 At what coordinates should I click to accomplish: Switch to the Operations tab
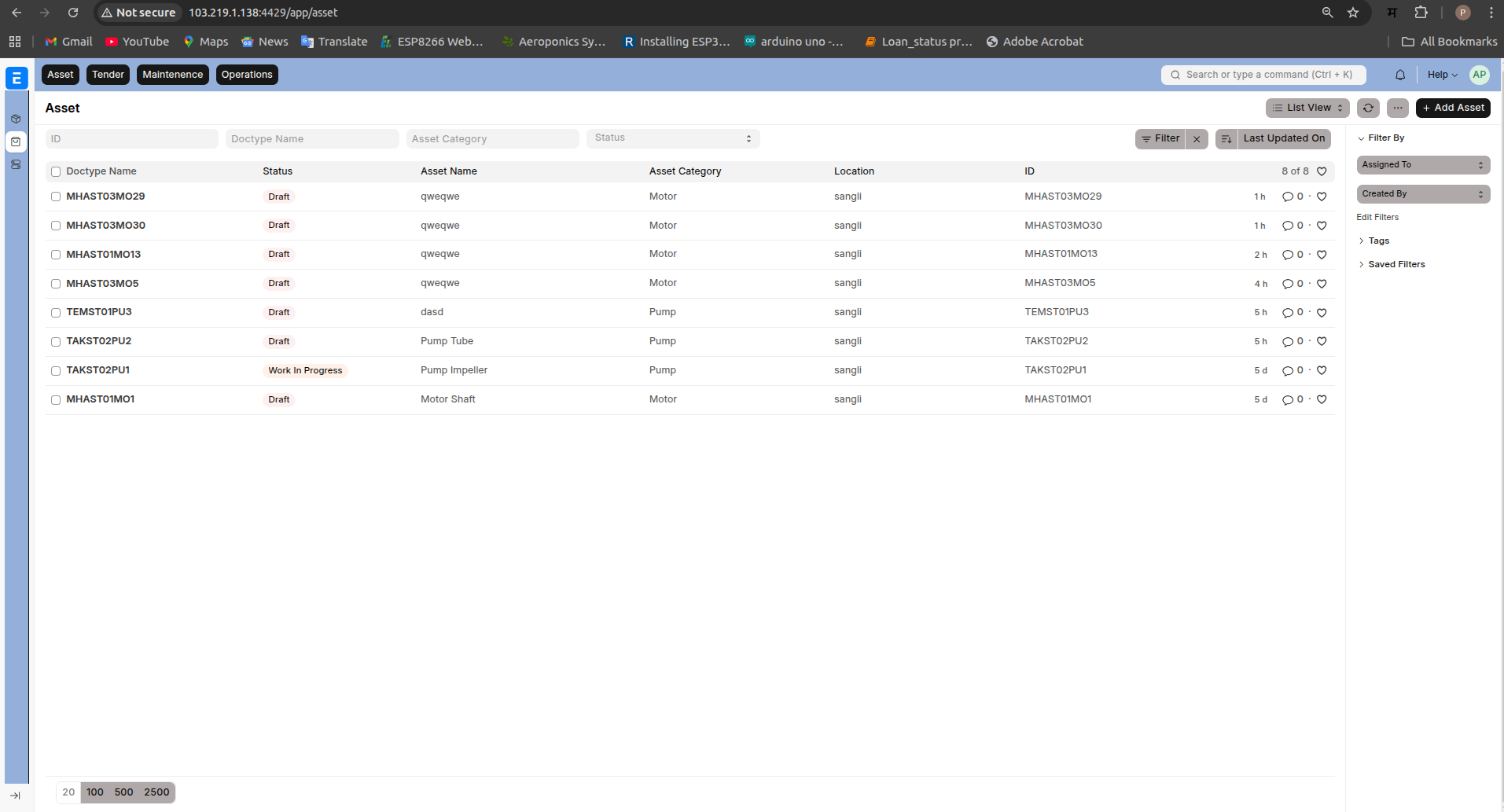tap(246, 75)
